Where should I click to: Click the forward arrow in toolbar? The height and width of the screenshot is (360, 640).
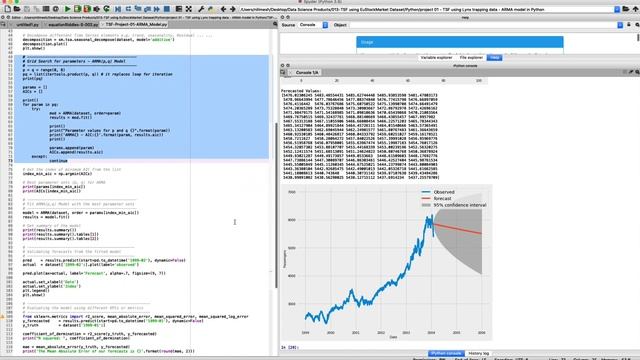(233, 9)
